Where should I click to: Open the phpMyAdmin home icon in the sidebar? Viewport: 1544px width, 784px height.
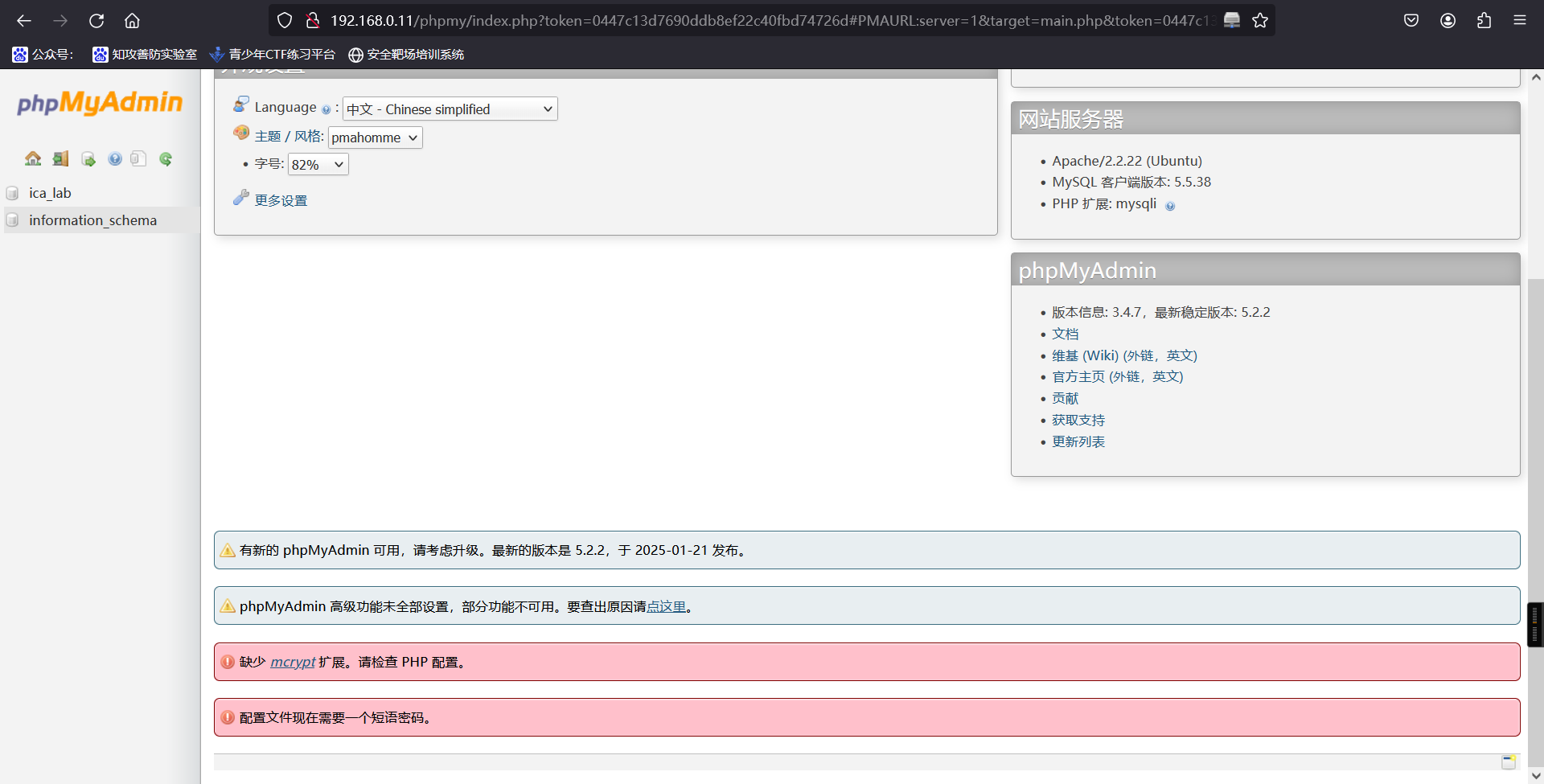tap(33, 158)
